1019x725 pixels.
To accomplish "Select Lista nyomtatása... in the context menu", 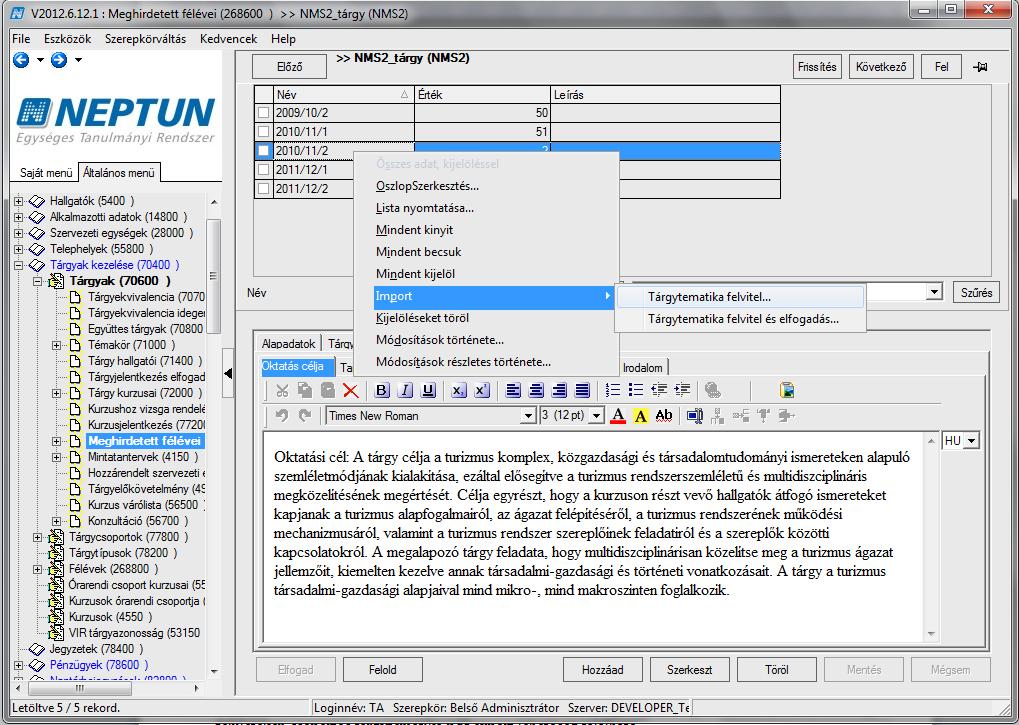I will pyautogui.click(x=424, y=209).
